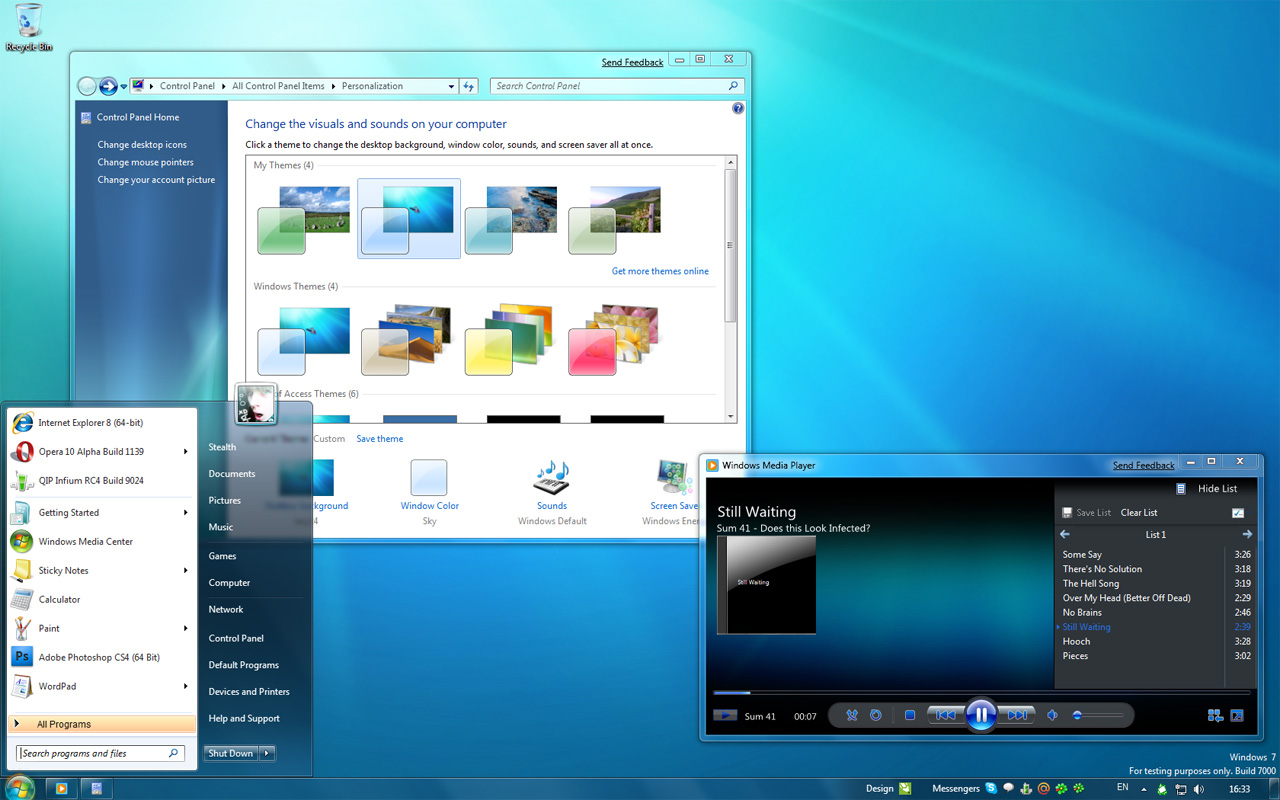Open Control Panel help question mark
Image resolution: width=1280 pixels, height=800 pixels.
pos(738,108)
